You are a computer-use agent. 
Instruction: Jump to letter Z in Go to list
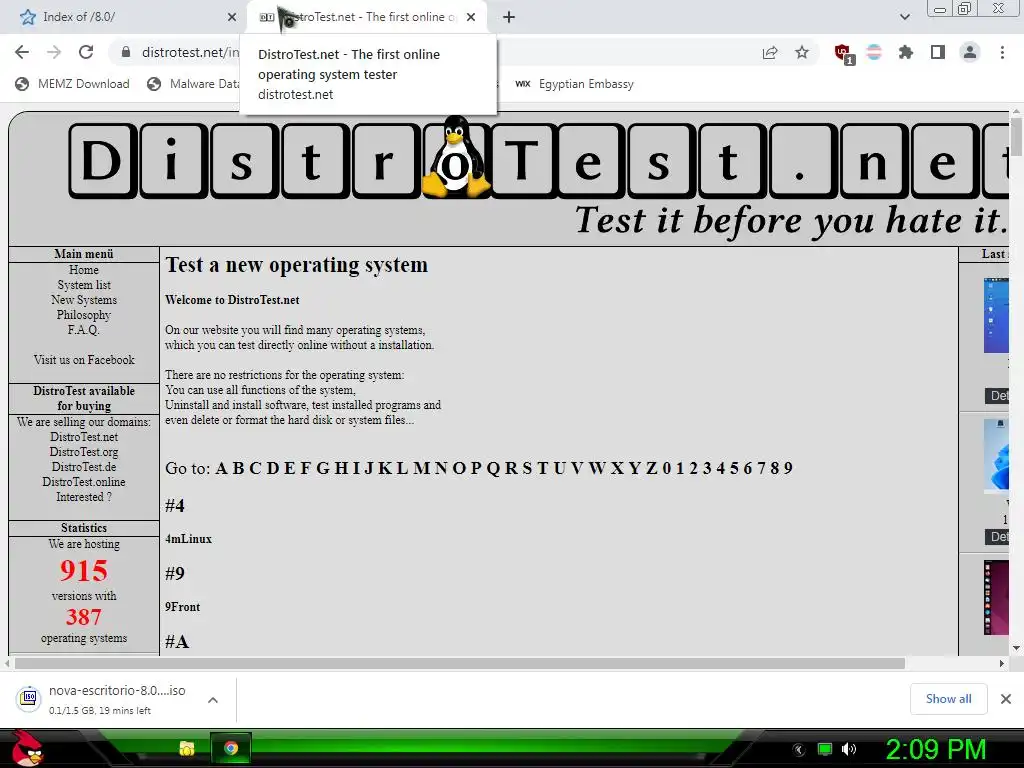click(x=652, y=468)
